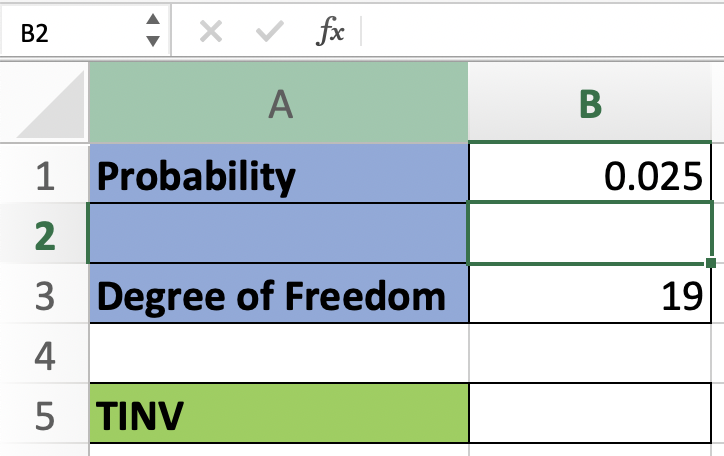Select column B header
Viewport: 724px width, 456px height.
tap(591, 104)
